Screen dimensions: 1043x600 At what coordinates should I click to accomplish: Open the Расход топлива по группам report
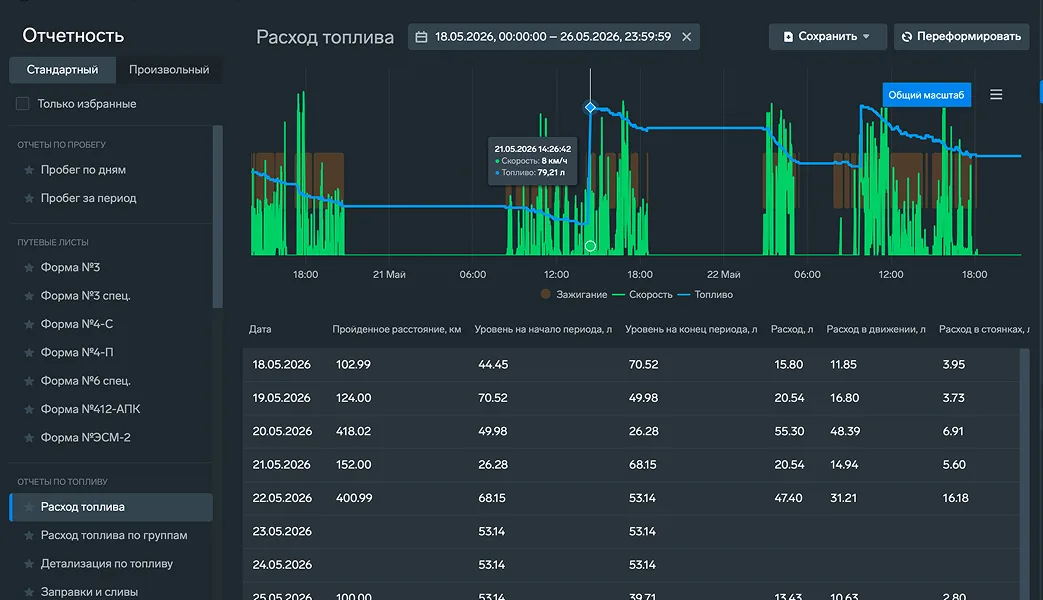tap(114, 535)
